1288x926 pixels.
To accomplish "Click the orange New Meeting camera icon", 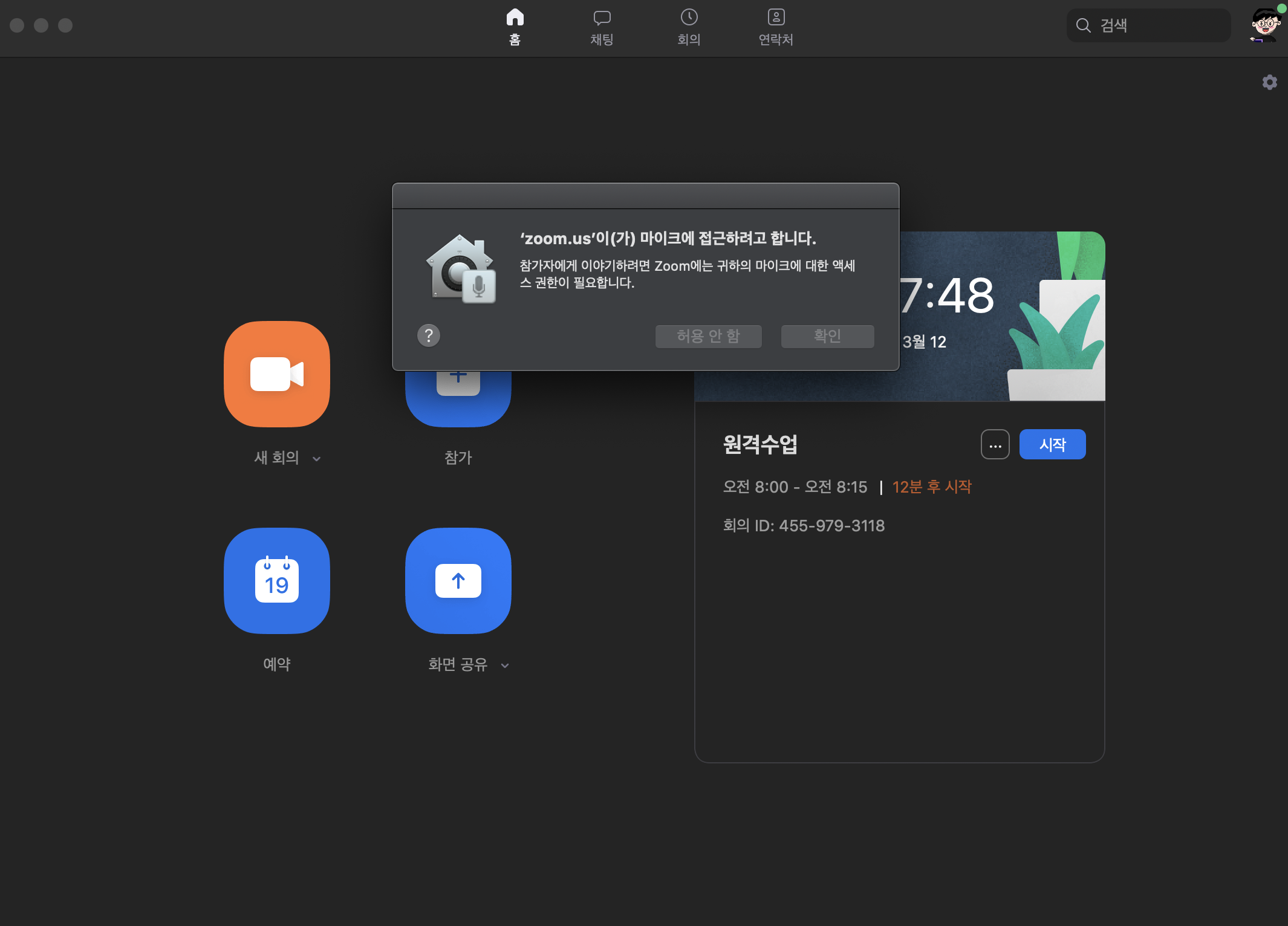I will pos(277,374).
